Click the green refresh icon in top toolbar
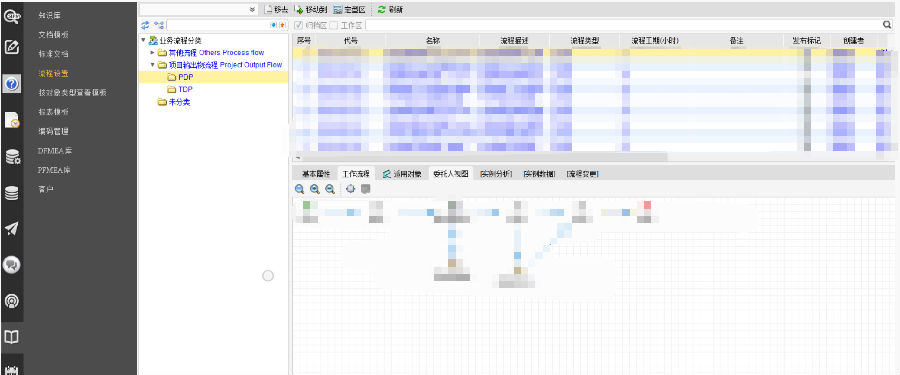The height and width of the screenshot is (375, 900). (x=381, y=10)
